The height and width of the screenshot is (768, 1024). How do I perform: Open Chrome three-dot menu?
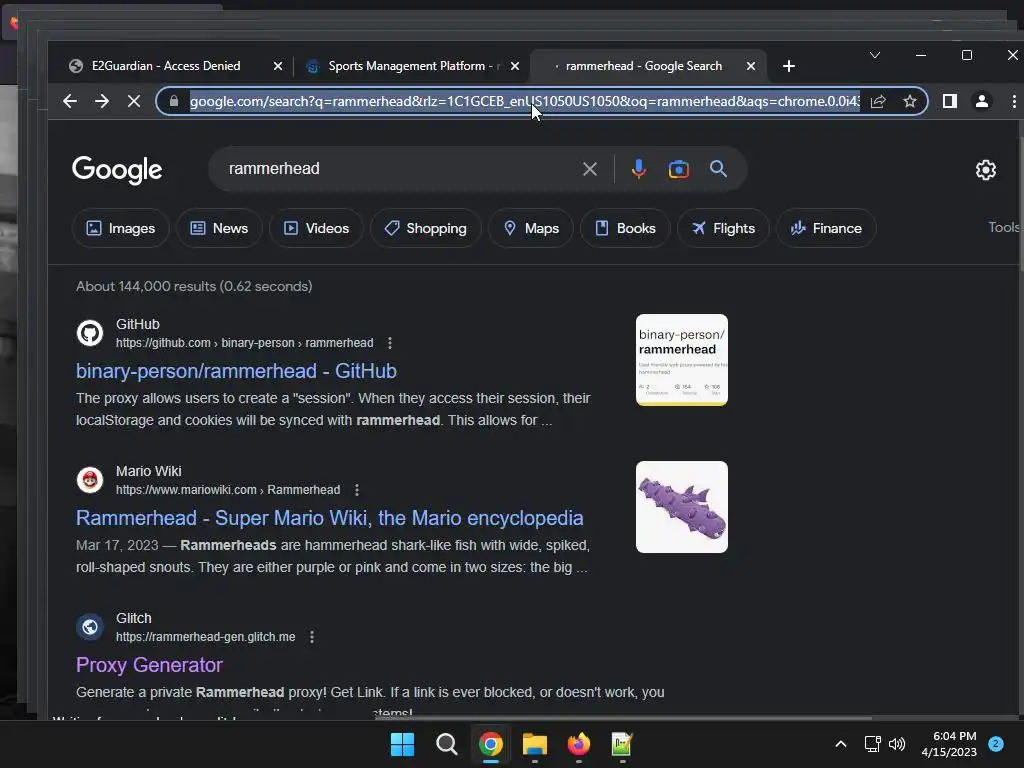(1014, 101)
